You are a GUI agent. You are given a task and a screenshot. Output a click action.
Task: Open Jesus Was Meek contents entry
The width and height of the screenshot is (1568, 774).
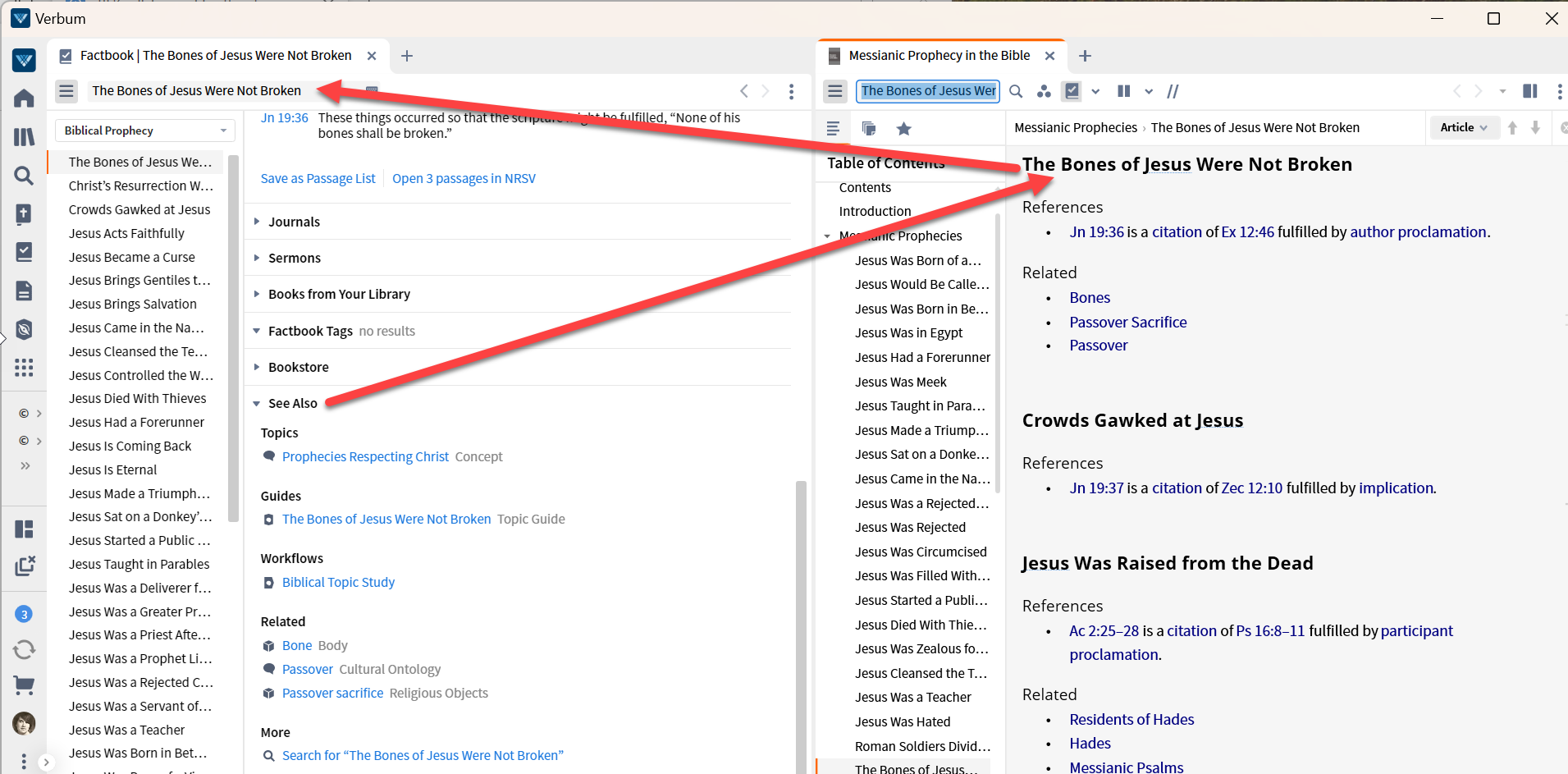900,382
